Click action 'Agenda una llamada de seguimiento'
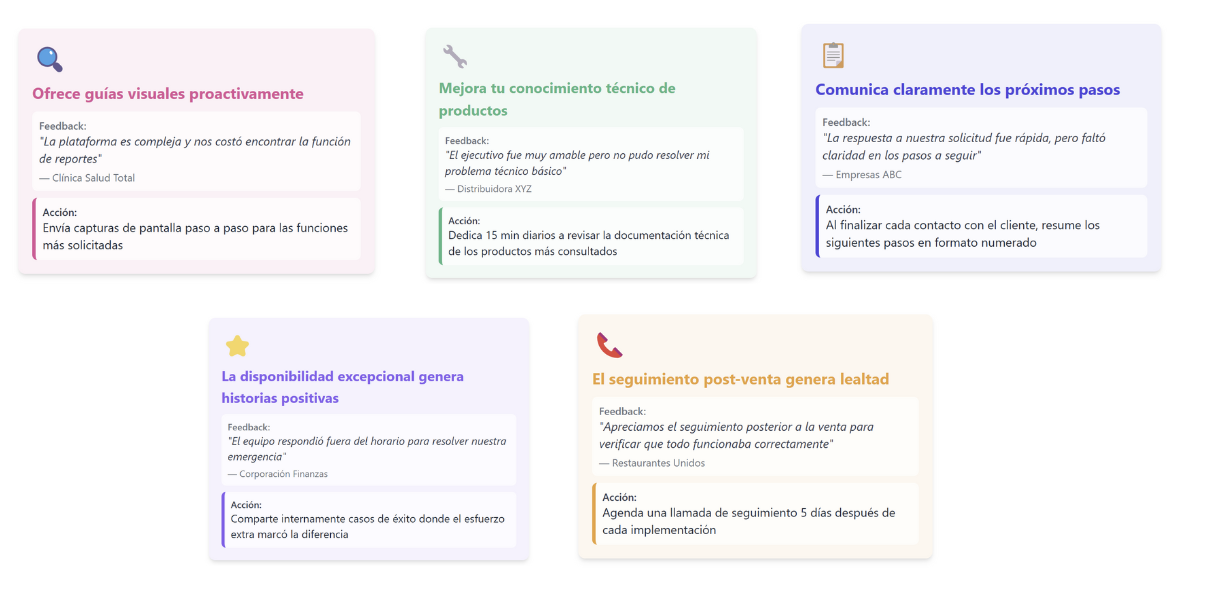The image size is (1208, 590). click(x=748, y=521)
